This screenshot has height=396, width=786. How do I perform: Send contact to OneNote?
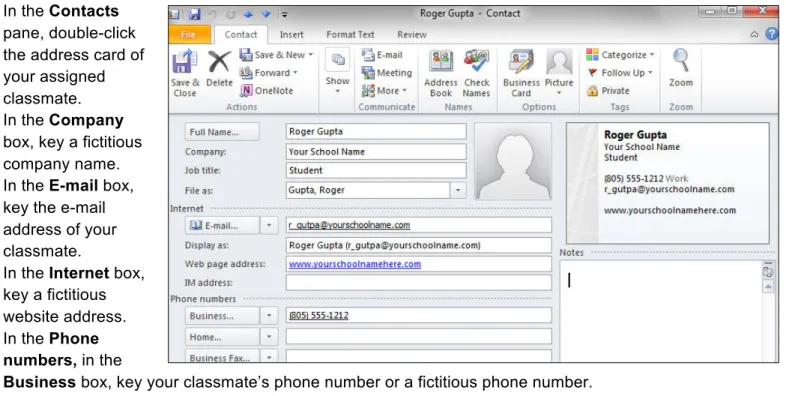pyautogui.click(x=267, y=91)
